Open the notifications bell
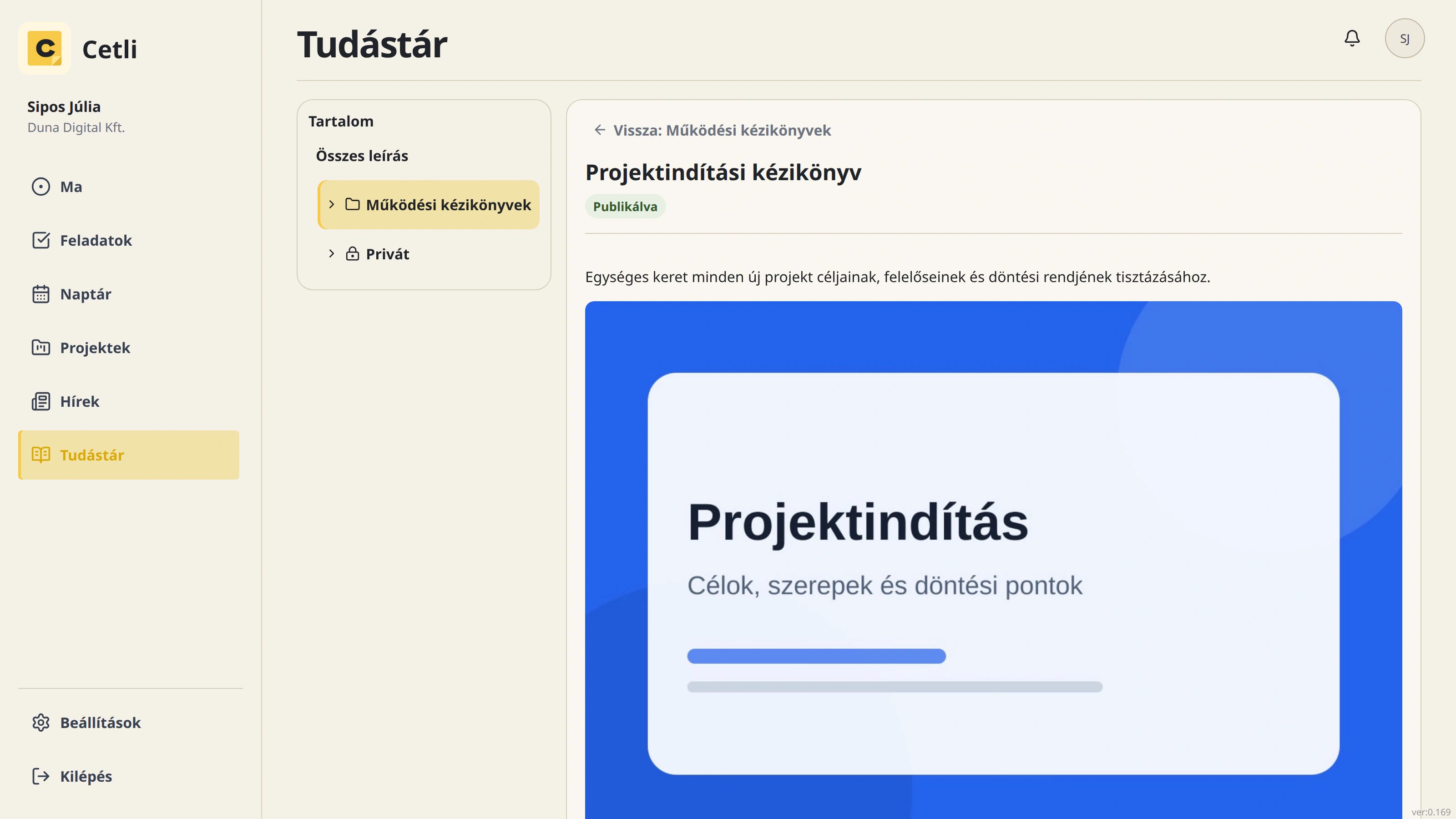1456x819 pixels. tap(1351, 38)
